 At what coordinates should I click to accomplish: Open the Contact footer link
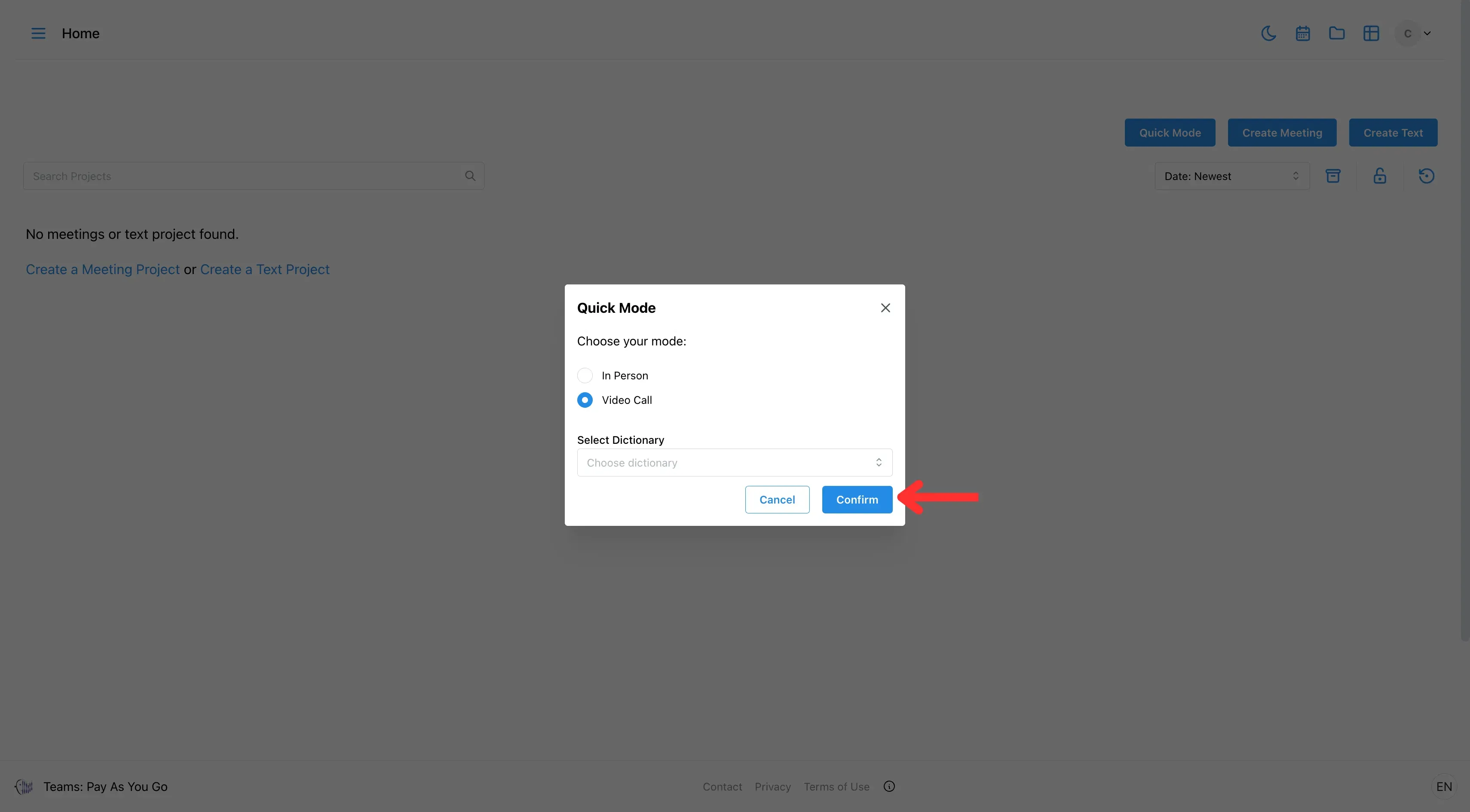(x=722, y=786)
